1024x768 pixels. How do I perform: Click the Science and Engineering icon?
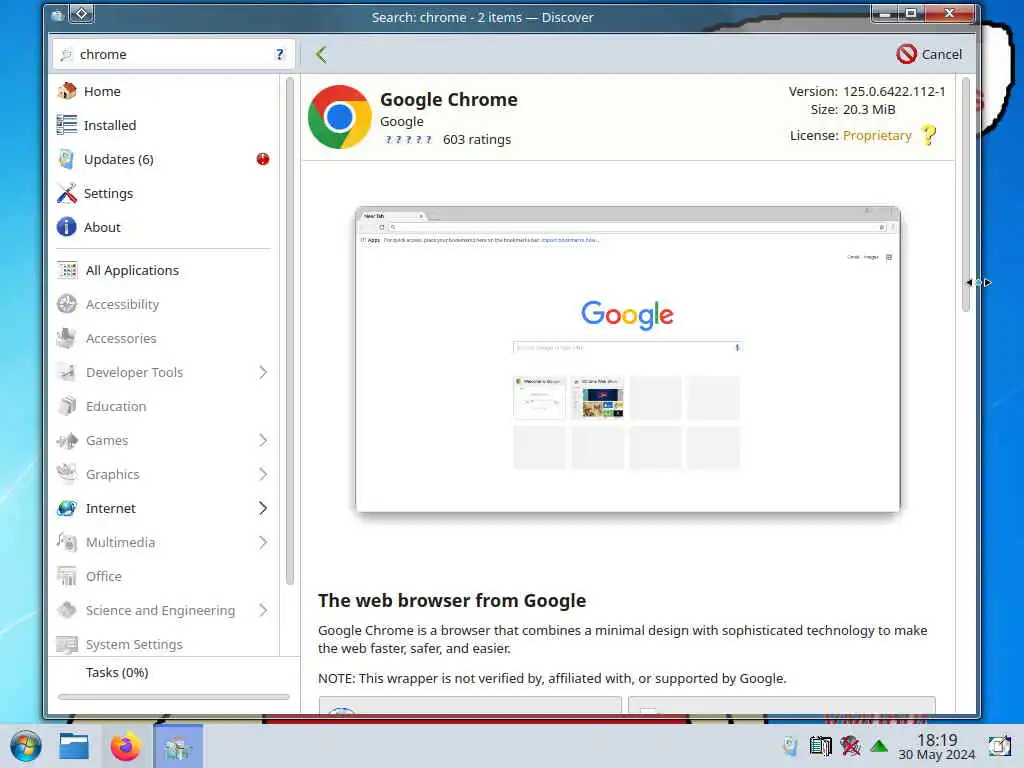pos(67,609)
